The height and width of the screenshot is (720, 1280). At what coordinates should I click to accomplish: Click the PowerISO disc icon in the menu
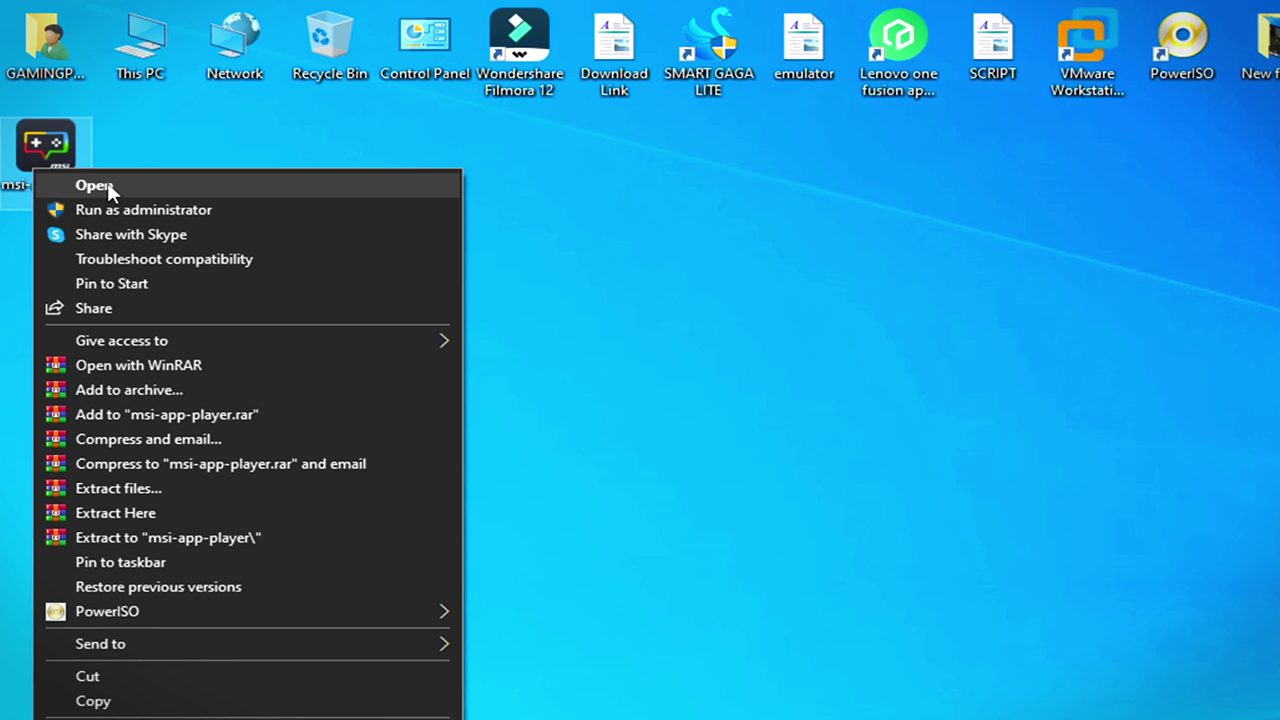tap(56, 611)
